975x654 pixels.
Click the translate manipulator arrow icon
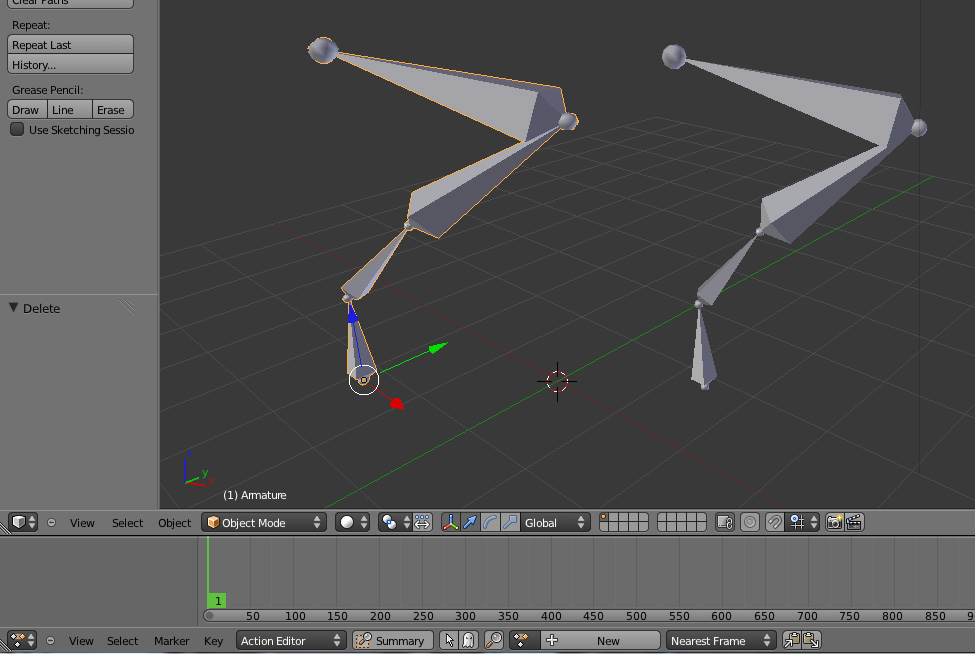coord(470,522)
